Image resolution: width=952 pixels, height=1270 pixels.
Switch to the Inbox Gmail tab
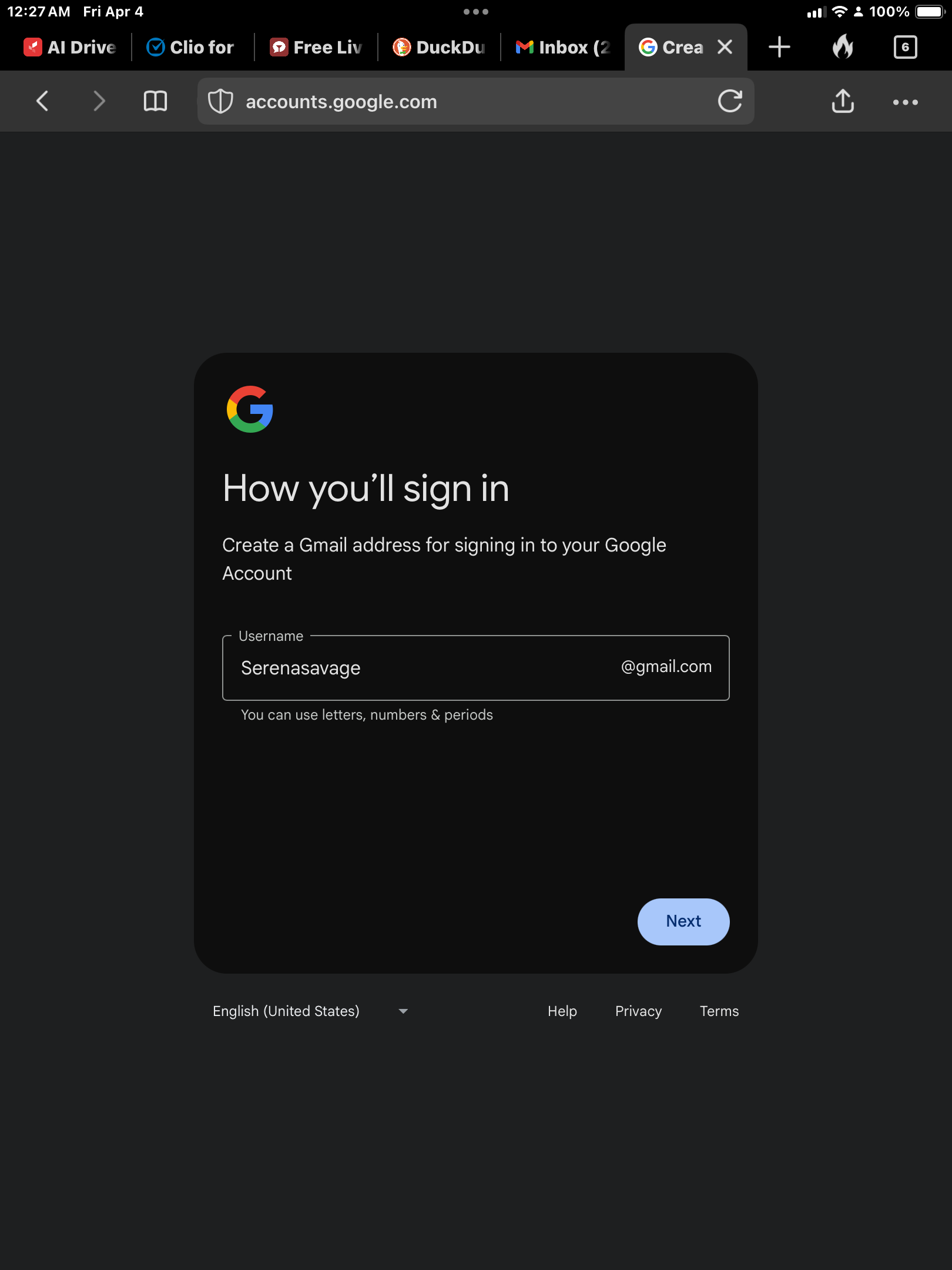(x=562, y=47)
